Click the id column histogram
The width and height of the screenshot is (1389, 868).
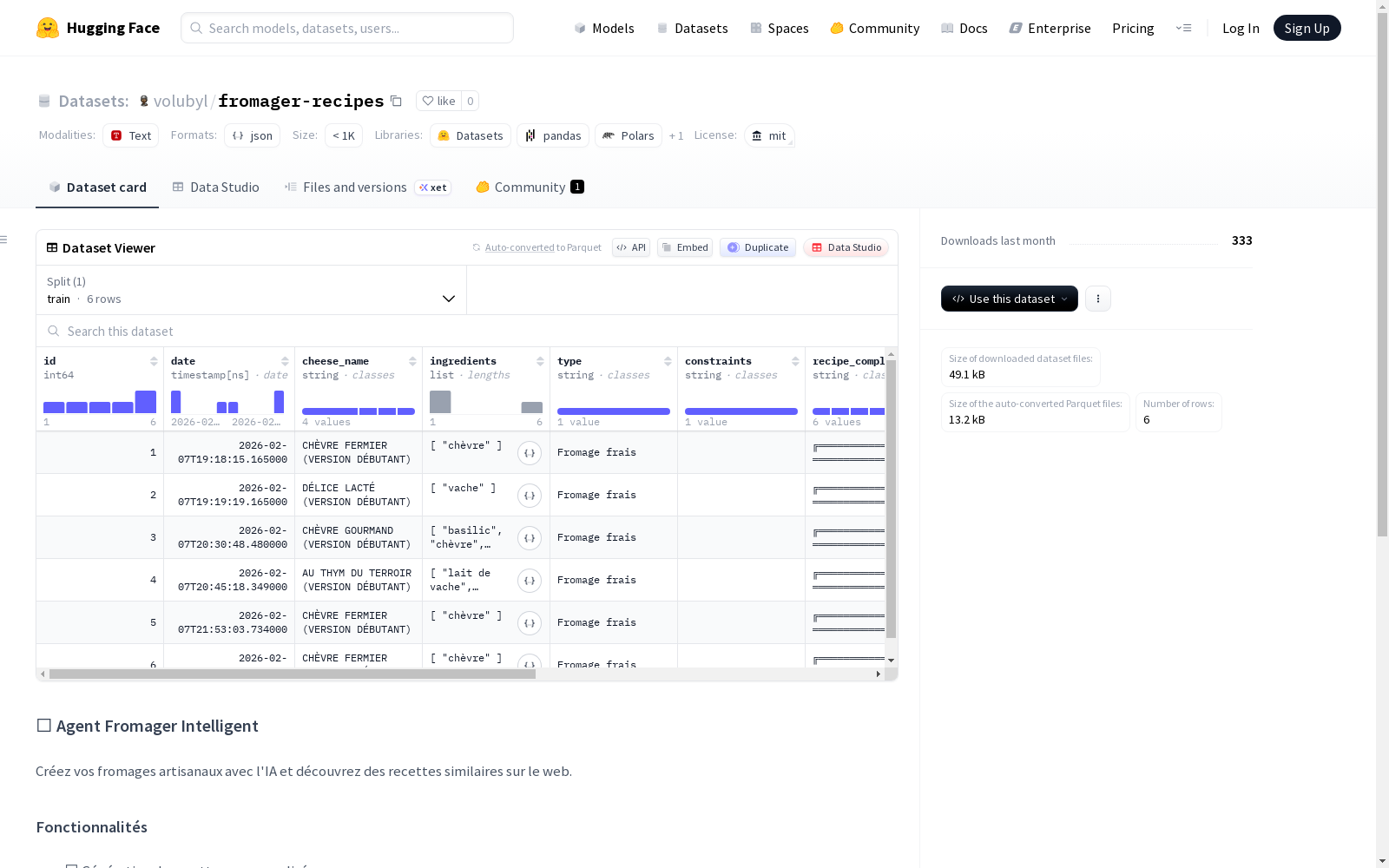pyautogui.click(x=100, y=402)
